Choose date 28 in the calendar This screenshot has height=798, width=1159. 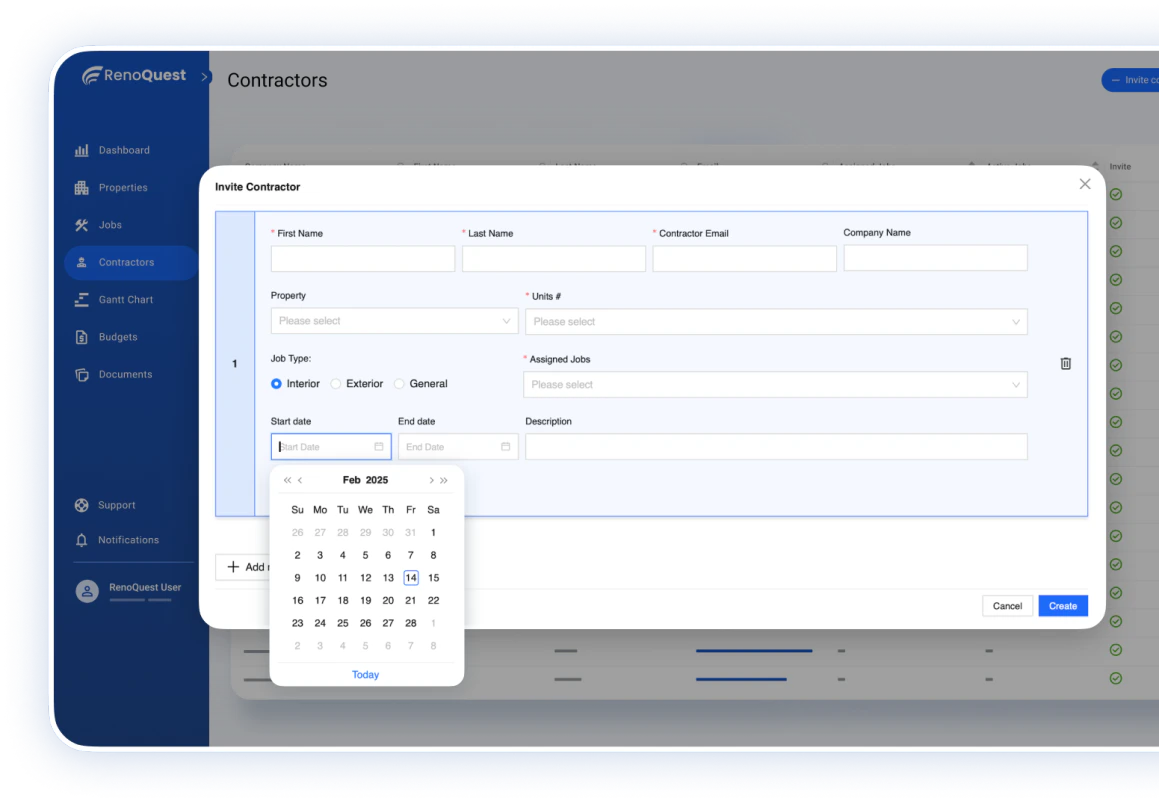click(x=411, y=624)
